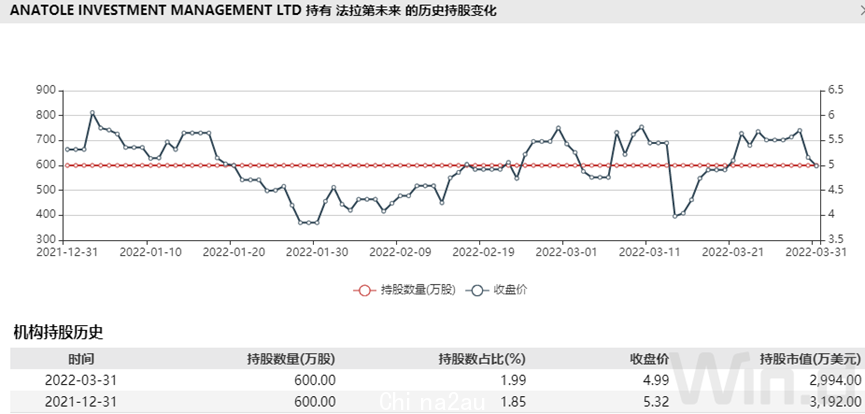
Task: Click the 机构持股历史 section heading
Action: [58, 332]
